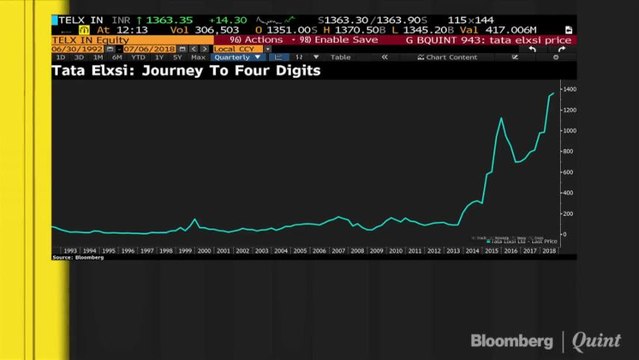This screenshot has width=639, height=360.
Task: Click the 1400 price axis label
Action: (x=570, y=89)
